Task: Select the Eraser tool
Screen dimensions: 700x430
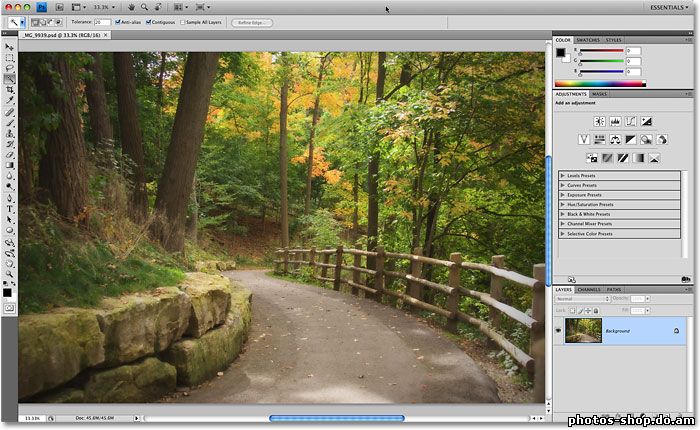Action: pos(9,155)
